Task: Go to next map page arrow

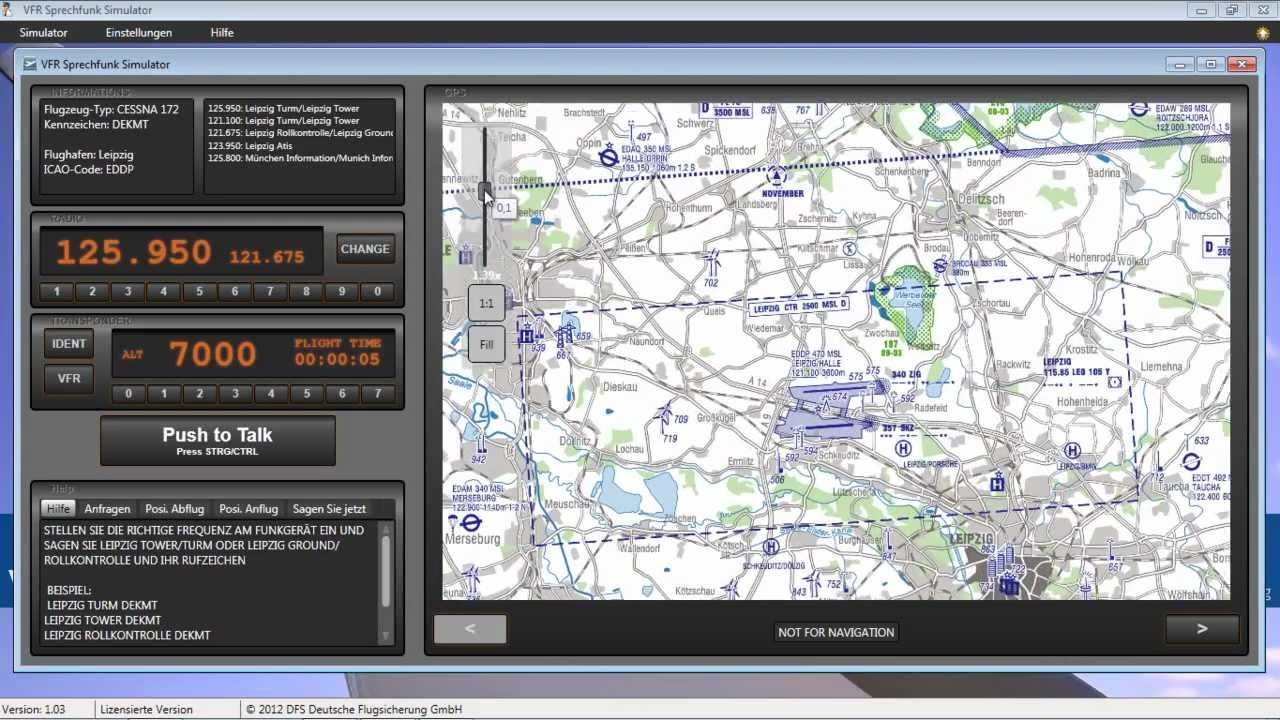Action: (x=1202, y=629)
